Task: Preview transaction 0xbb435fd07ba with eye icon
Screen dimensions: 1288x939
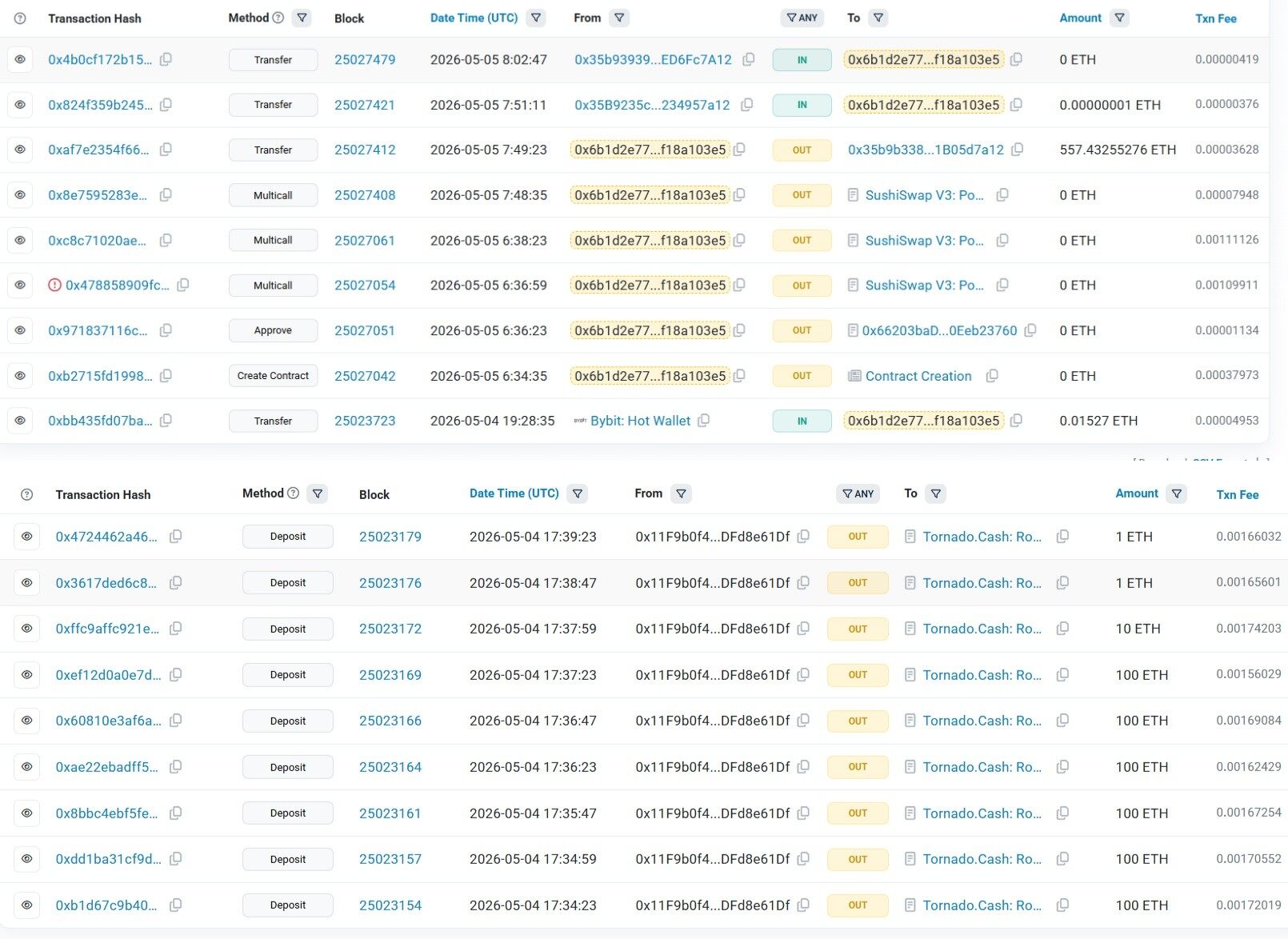Action: [20, 421]
